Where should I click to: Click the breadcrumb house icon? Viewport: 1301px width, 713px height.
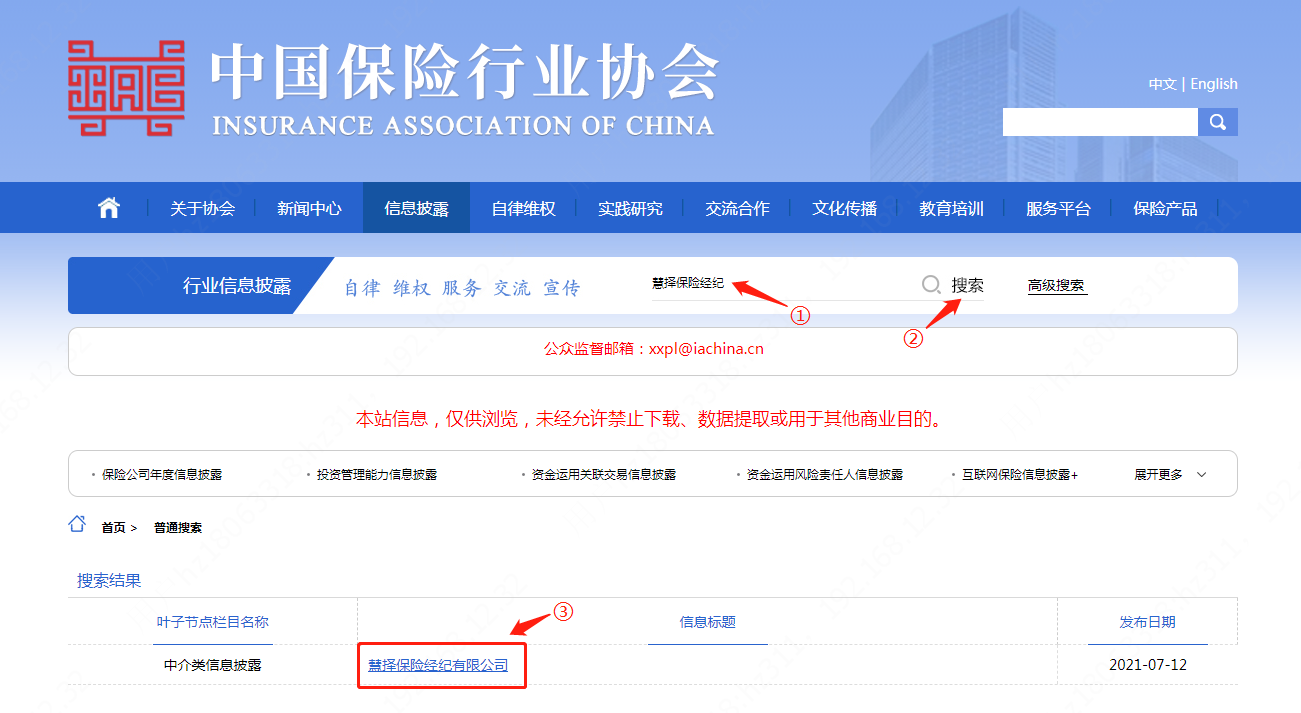pyautogui.click(x=77, y=525)
